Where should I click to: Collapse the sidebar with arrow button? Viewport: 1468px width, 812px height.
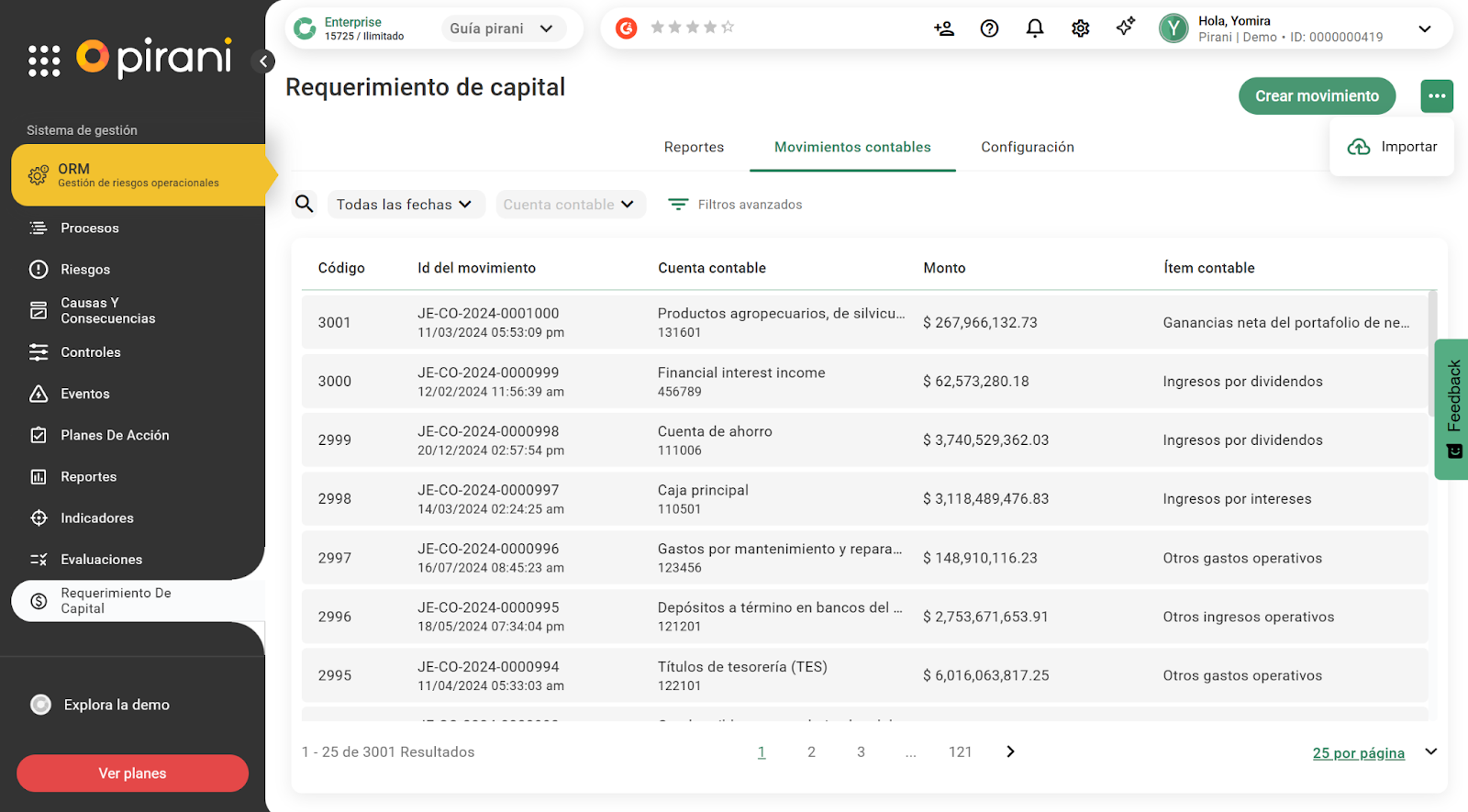click(263, 61)
